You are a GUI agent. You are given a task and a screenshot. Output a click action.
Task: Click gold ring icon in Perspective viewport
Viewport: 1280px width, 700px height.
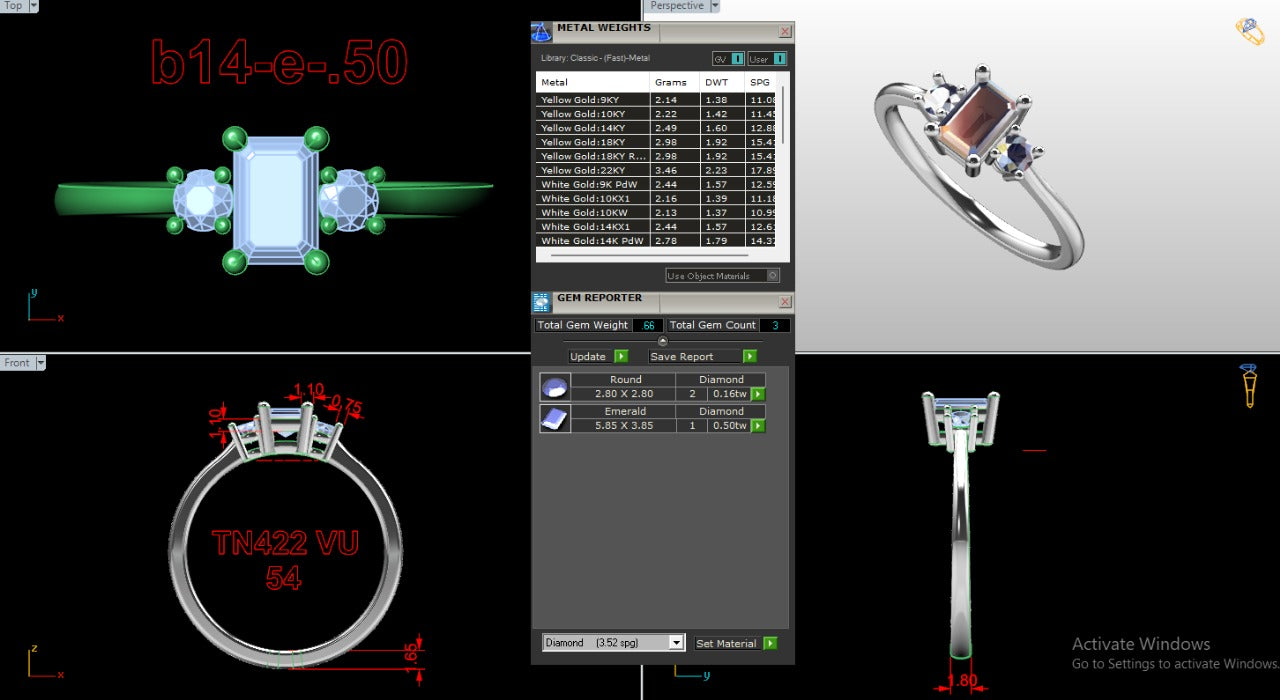[x=1250, y=31]
